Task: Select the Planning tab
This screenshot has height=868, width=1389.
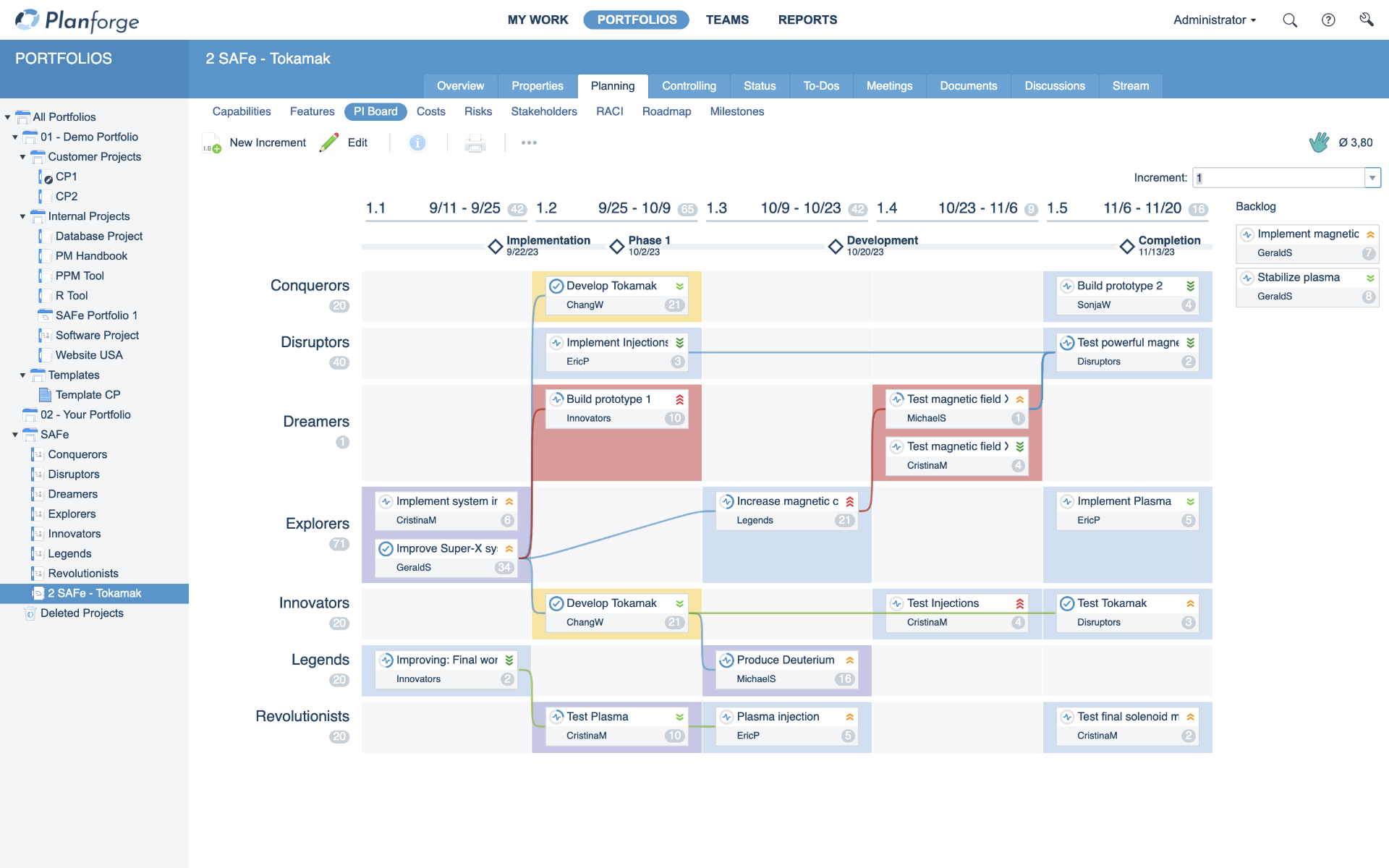Action: [612, 85]
